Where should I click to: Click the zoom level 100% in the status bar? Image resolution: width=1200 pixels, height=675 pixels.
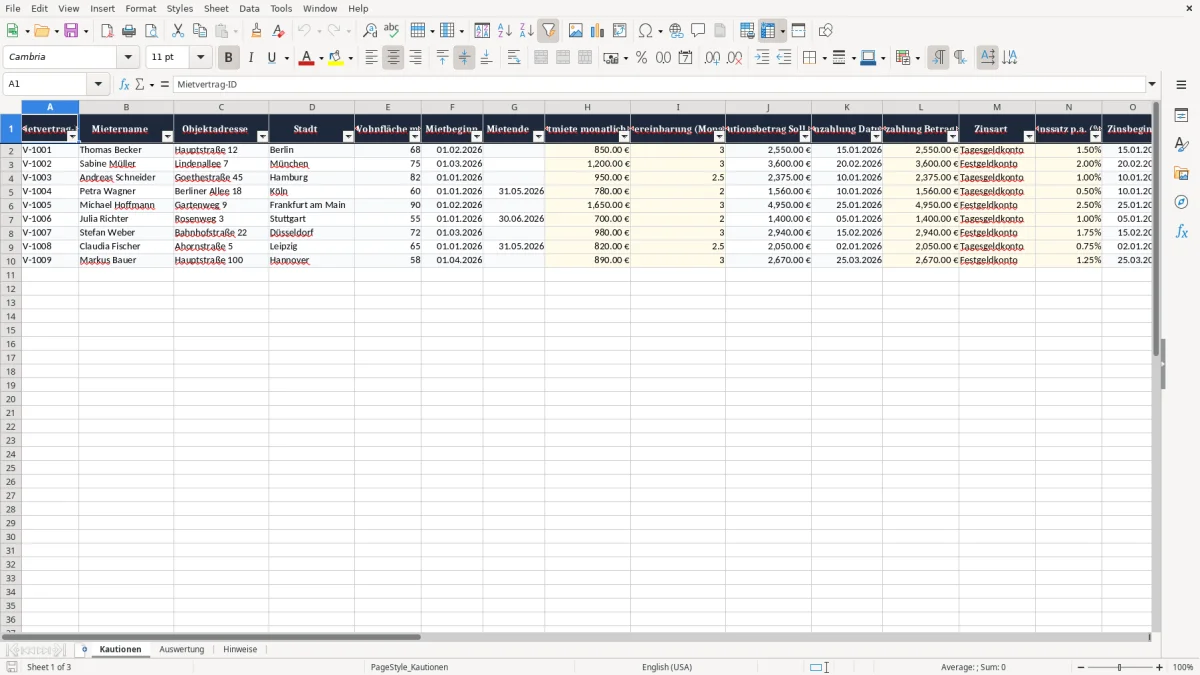(x=1183, y=667)
